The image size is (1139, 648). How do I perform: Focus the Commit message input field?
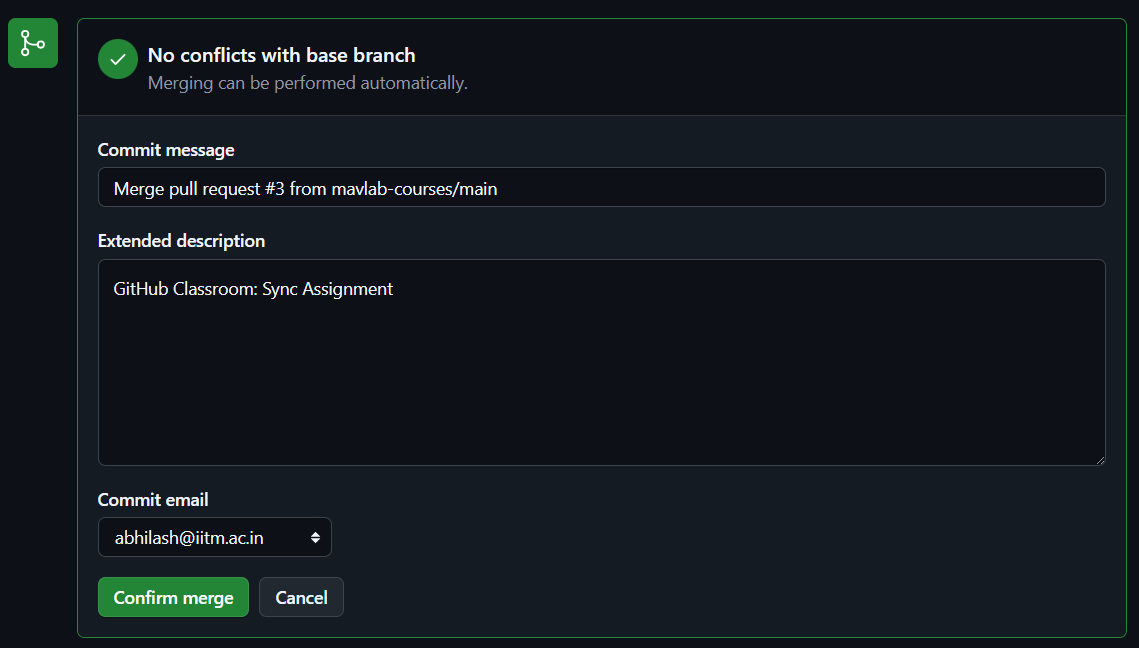[800, 187]
